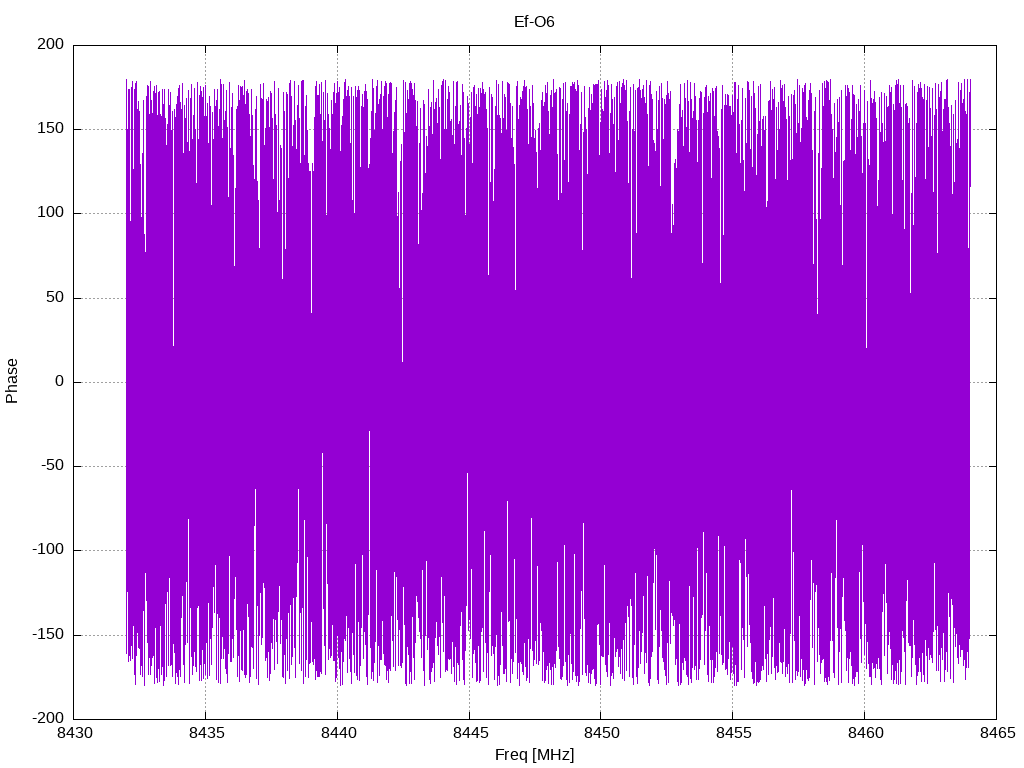Click the 8450 frequency tick label
The image size is (1024, 768).
601,733
